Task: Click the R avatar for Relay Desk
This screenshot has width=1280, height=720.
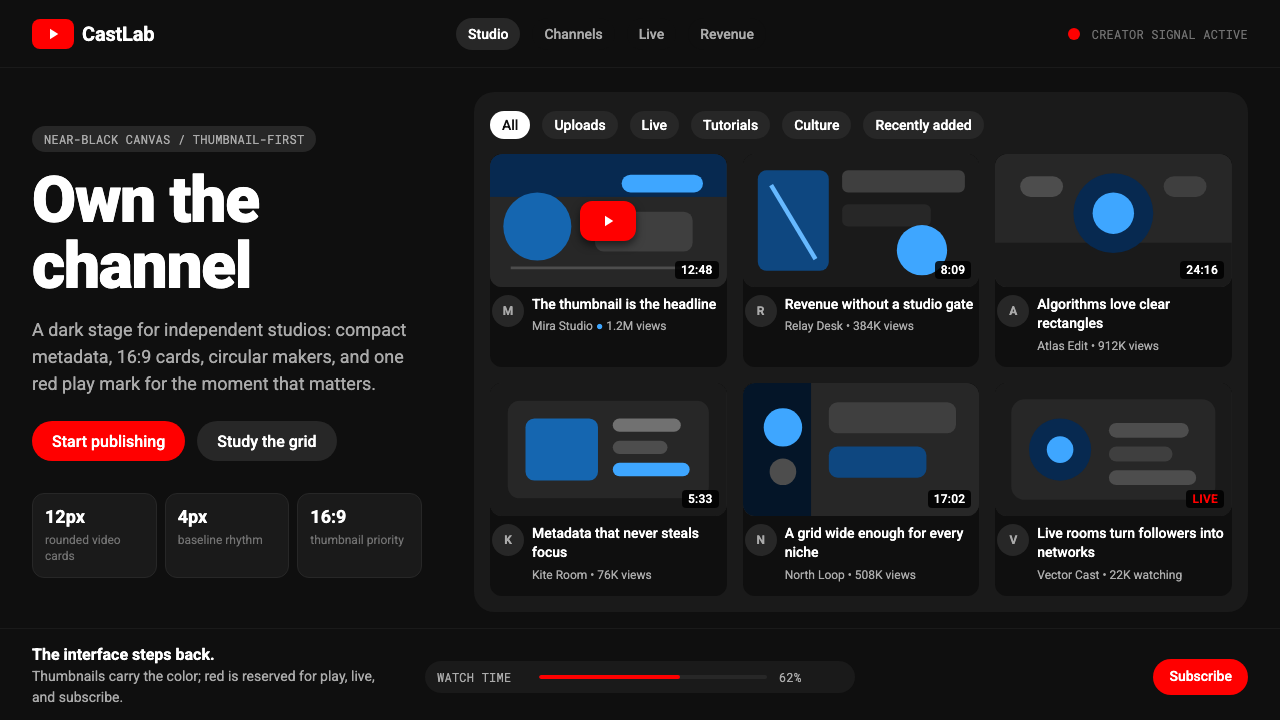Action: (760, 311)
